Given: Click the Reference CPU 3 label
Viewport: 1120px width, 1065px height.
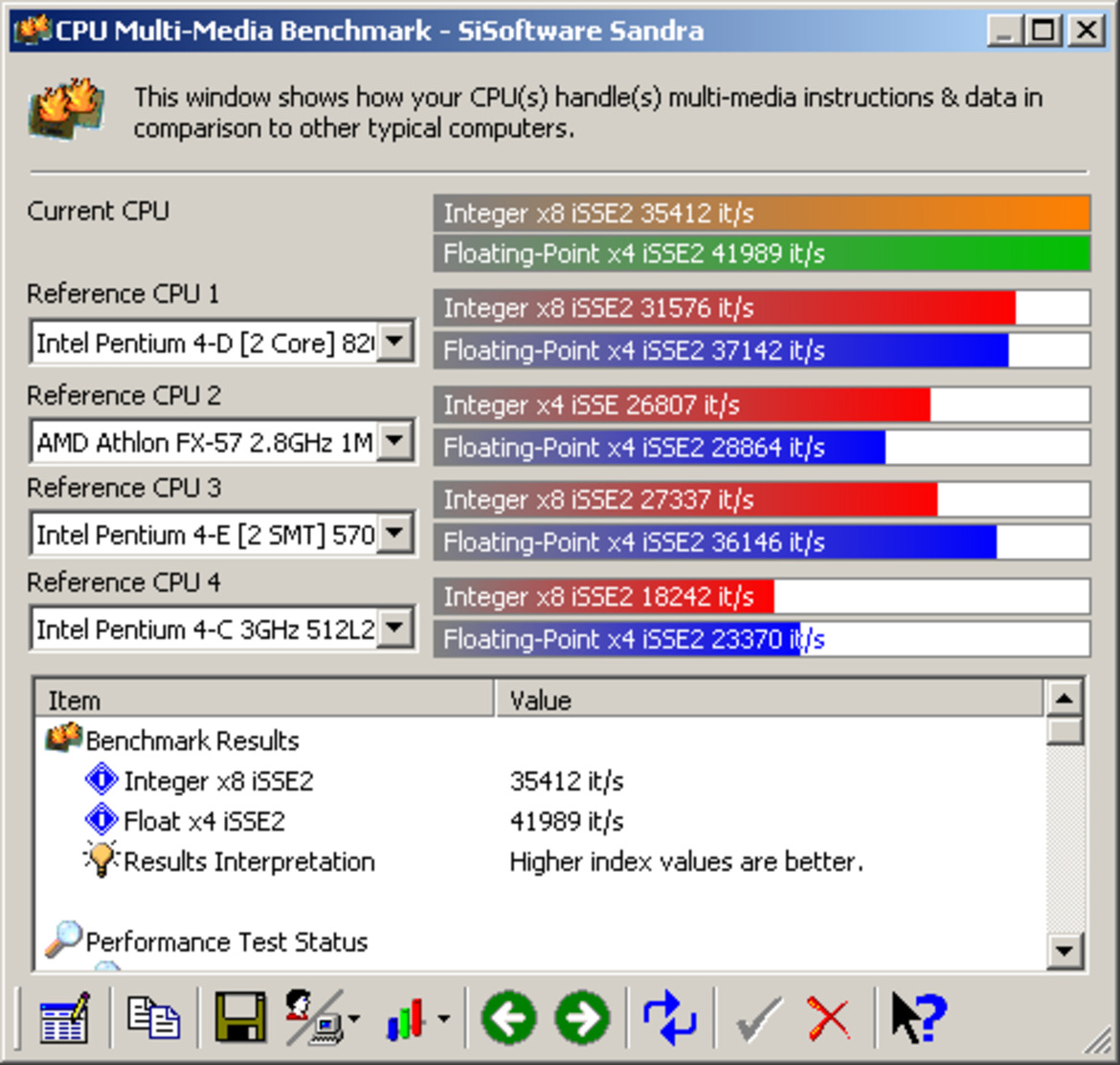Looking at the screenshot, I should click(x=124, y=488).
